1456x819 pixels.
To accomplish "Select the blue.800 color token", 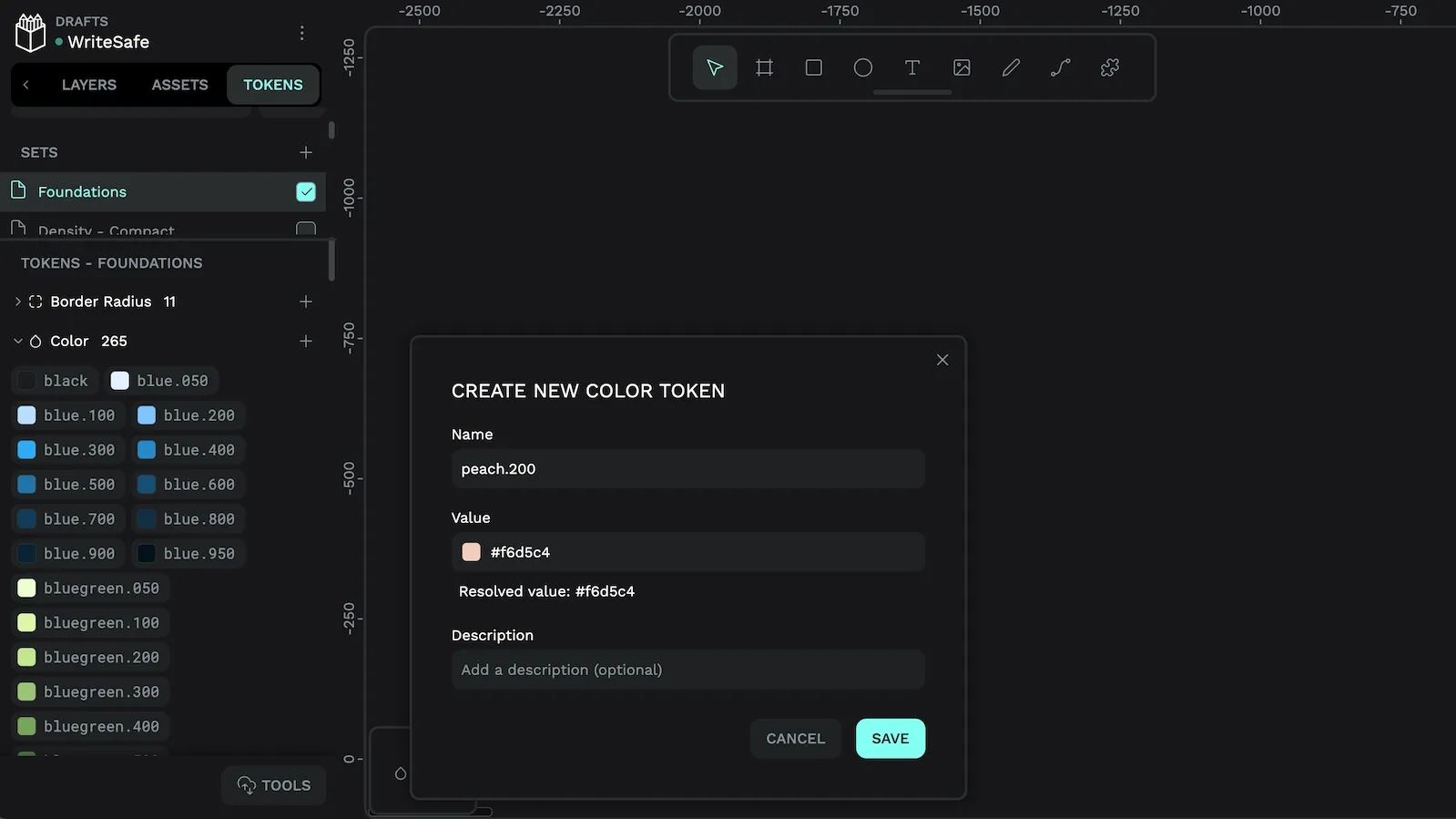I will coord(188,519).
